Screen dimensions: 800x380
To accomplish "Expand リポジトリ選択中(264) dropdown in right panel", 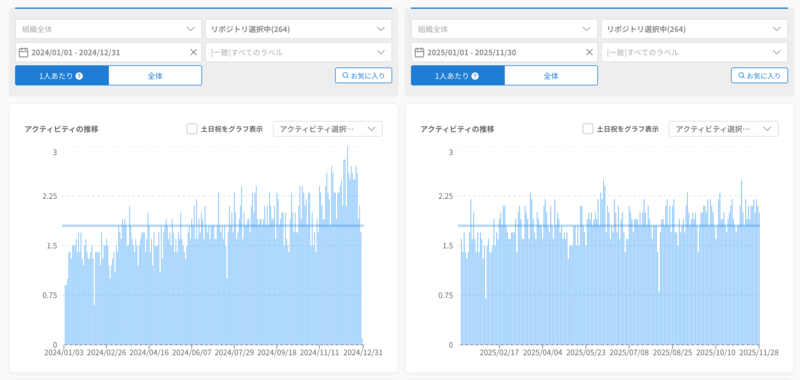I will [x=694, y=29].
